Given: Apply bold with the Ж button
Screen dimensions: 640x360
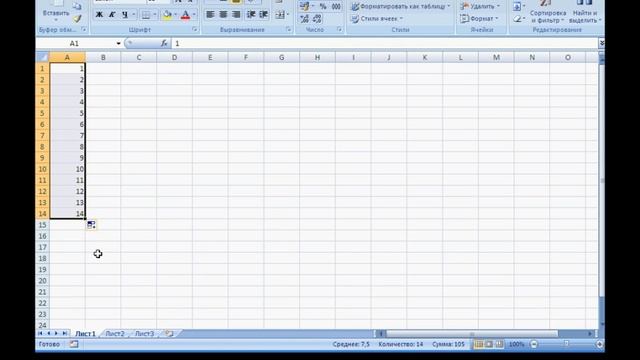Looking at the screenshot, I should 99,15.
